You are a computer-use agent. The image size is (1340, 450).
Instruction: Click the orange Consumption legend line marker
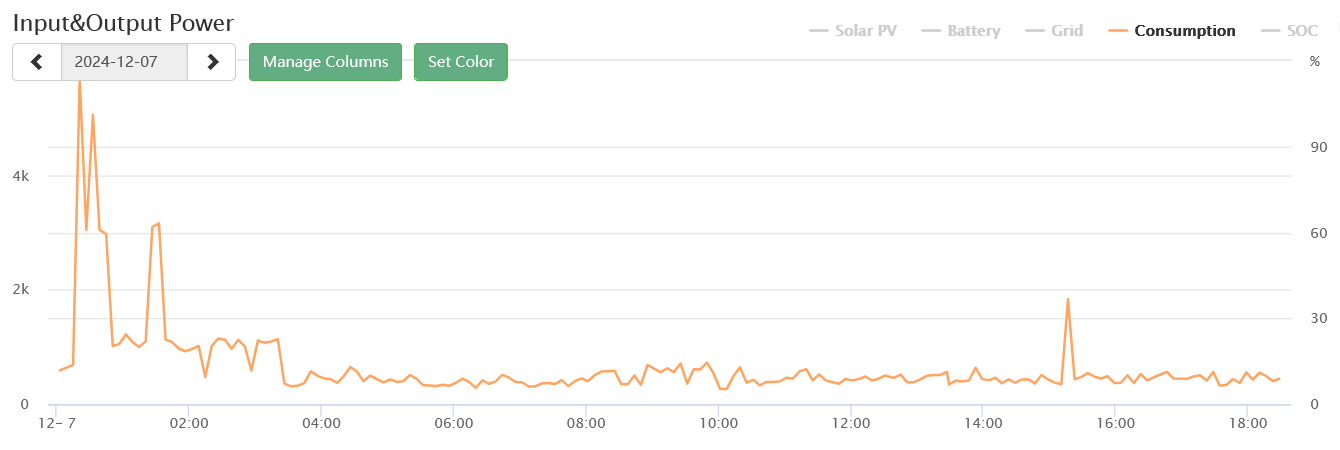coord(1119,31)
